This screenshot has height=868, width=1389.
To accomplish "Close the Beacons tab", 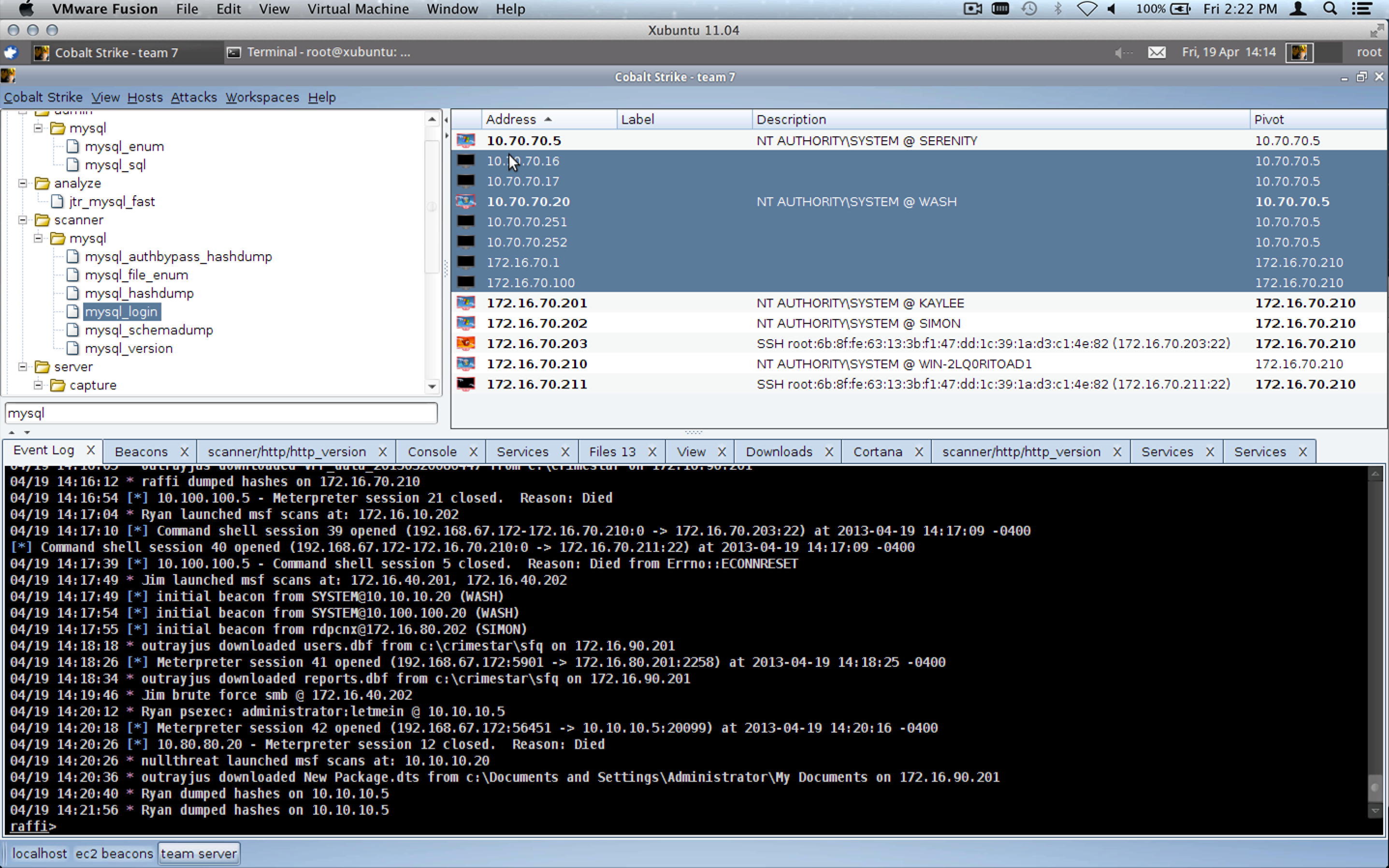I will point(184,452).
